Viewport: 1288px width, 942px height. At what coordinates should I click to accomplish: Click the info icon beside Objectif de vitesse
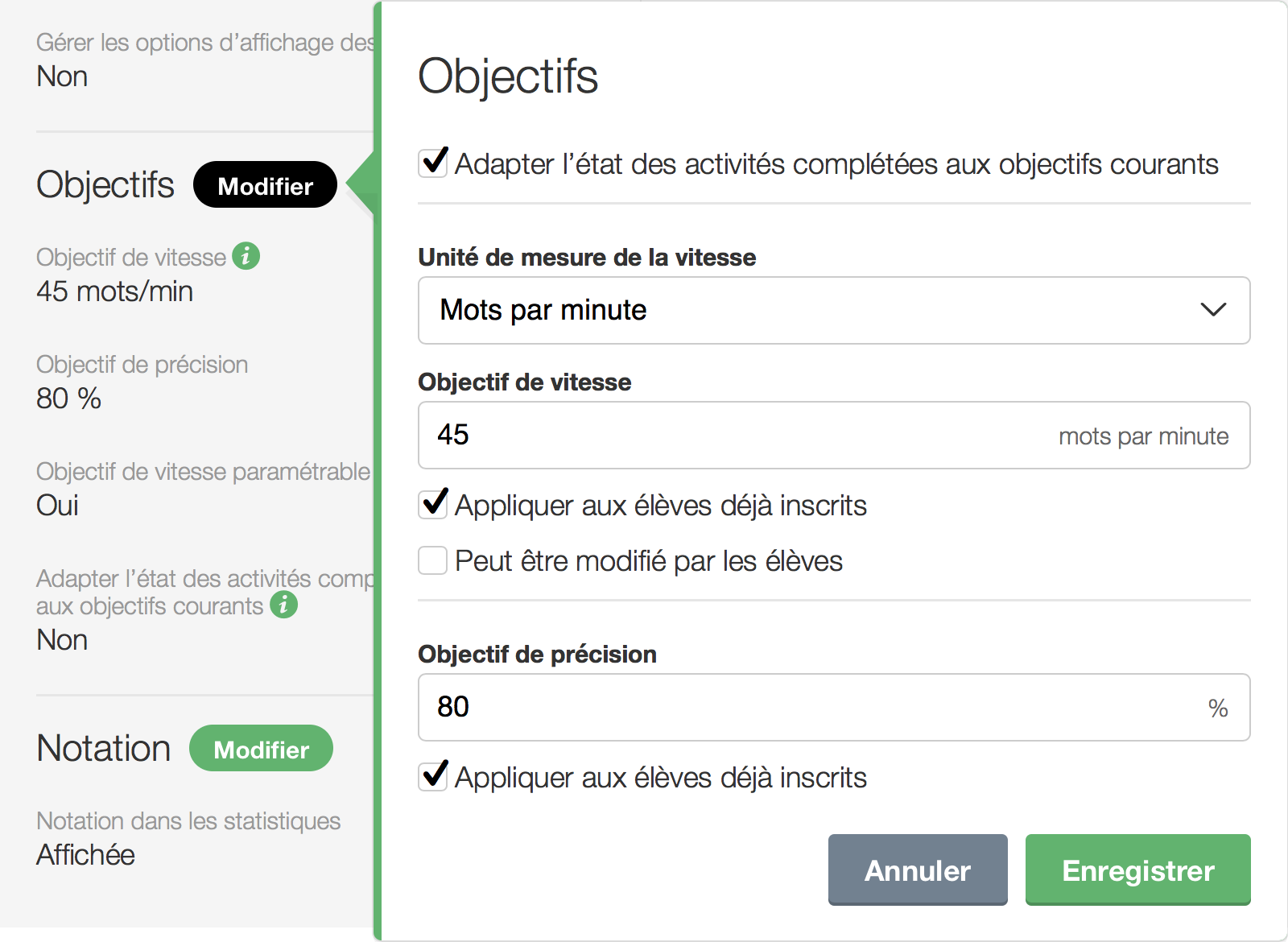click(246, 256)
